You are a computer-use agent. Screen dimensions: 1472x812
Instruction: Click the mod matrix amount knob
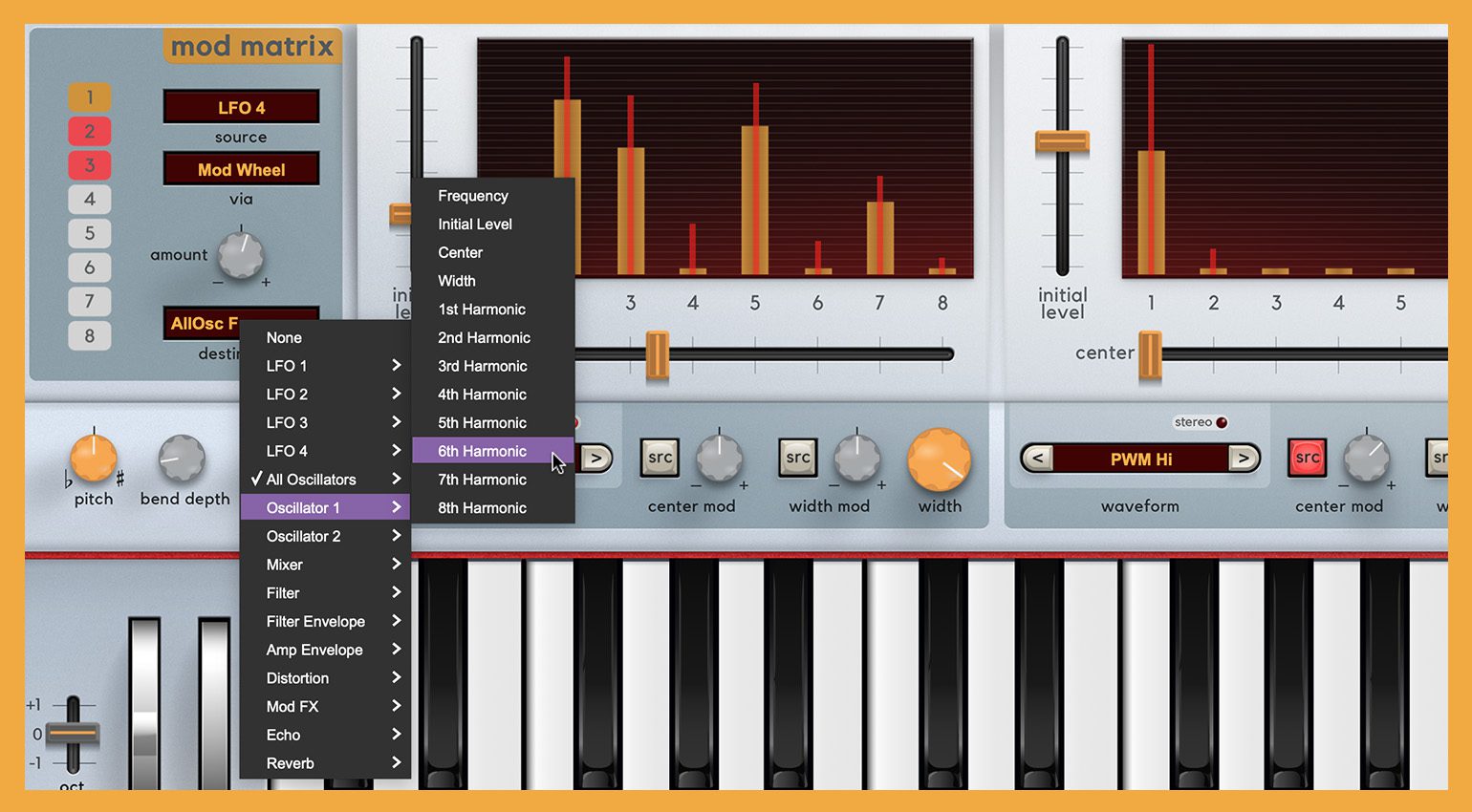pos(241,255)
